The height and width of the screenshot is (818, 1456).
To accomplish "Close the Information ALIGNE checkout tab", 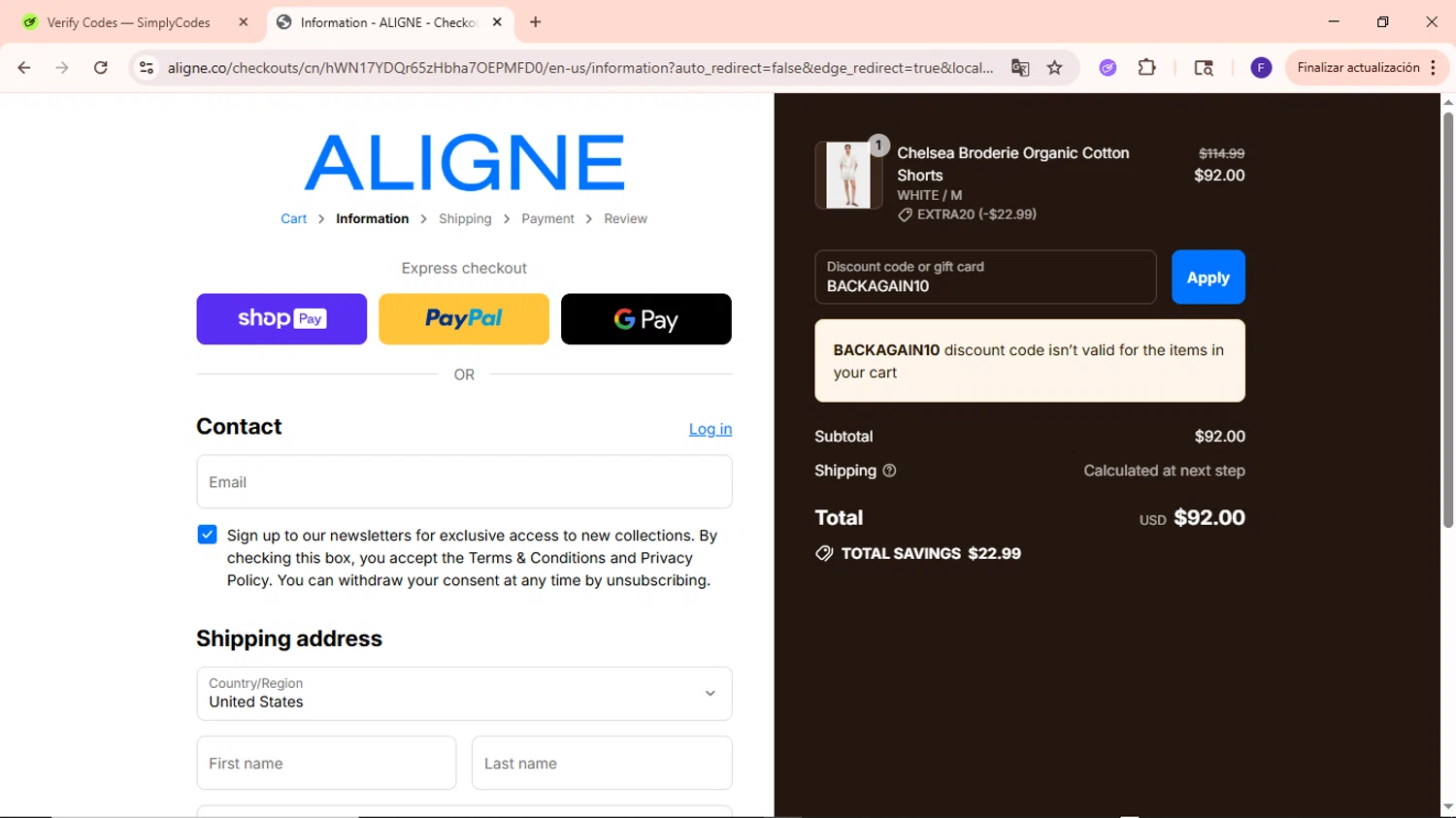I will click(497, 22).
